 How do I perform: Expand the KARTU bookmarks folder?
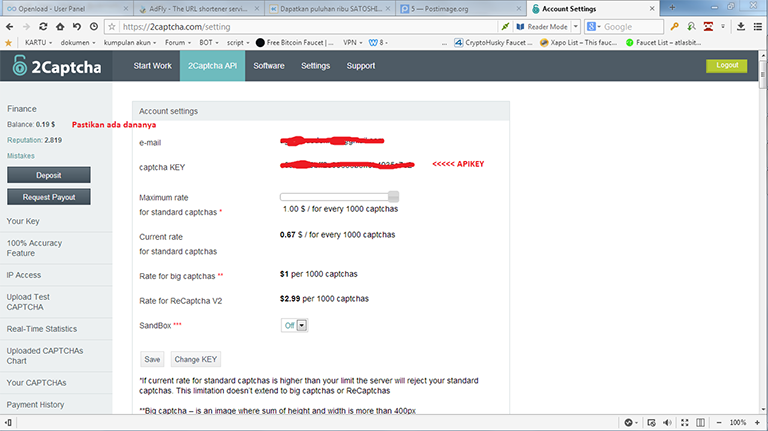tap(38, 43)
